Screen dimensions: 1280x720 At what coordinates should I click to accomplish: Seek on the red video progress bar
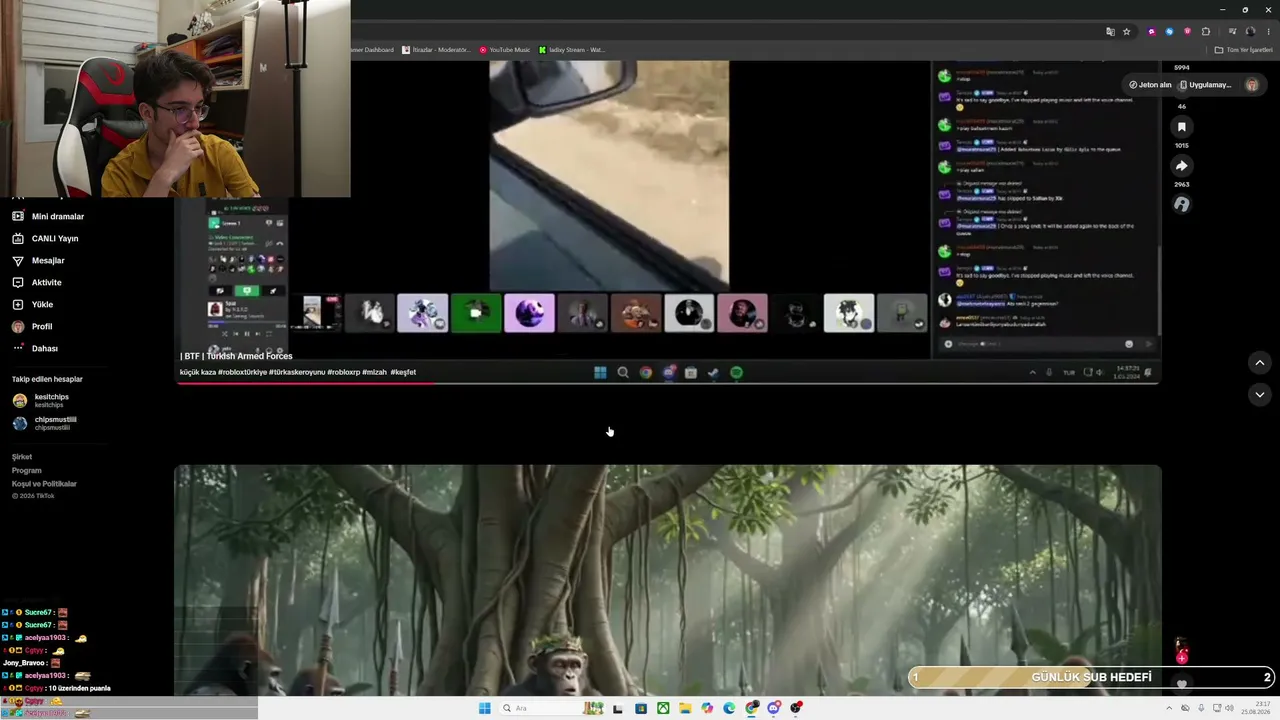[x=667, y=383]
